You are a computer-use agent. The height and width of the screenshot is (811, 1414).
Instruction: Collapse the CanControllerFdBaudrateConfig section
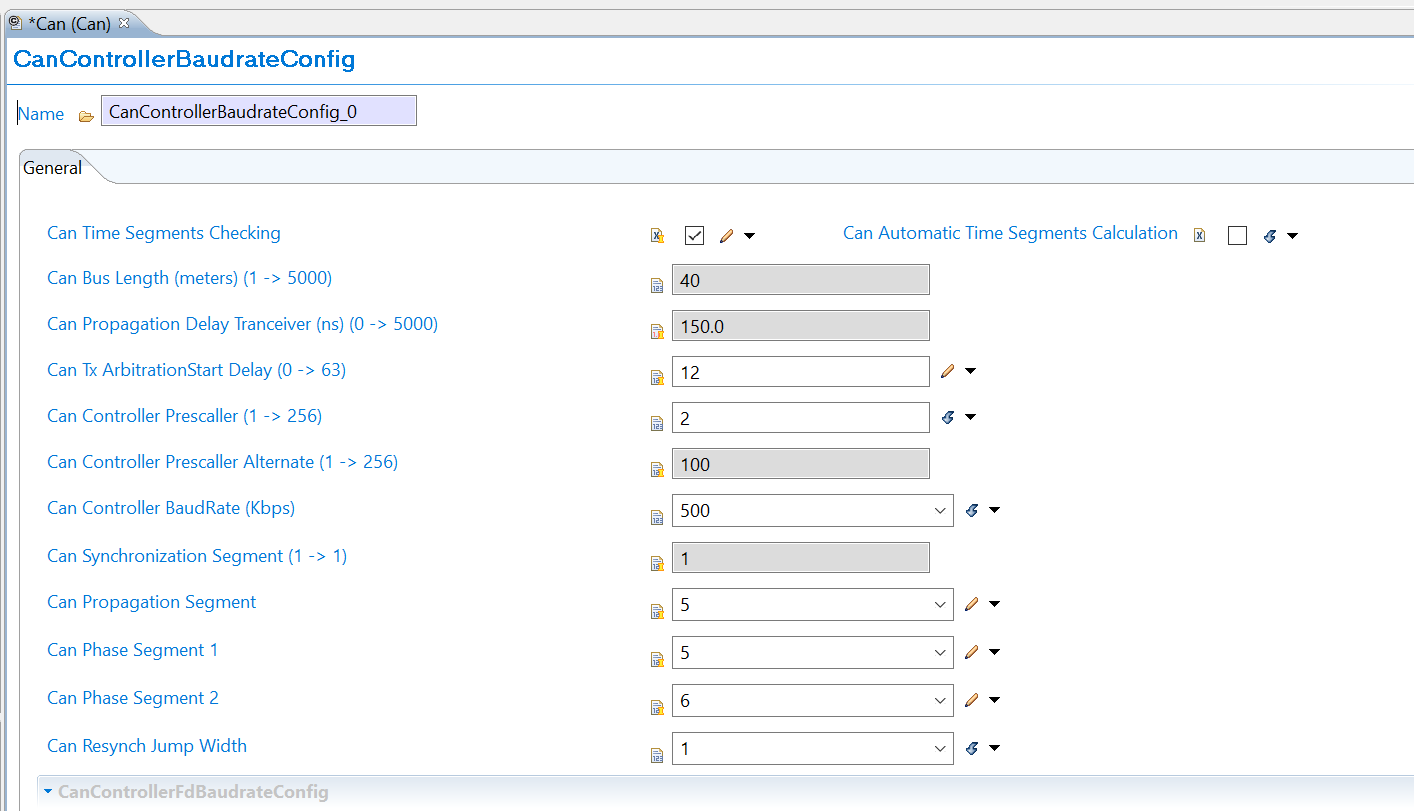pyautogui.click(x=47, y=792)
